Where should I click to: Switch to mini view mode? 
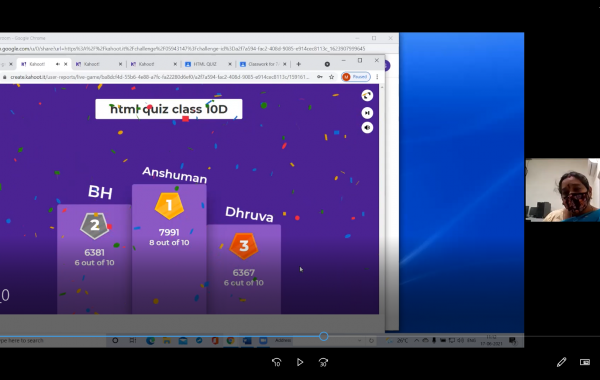[585, 362]
